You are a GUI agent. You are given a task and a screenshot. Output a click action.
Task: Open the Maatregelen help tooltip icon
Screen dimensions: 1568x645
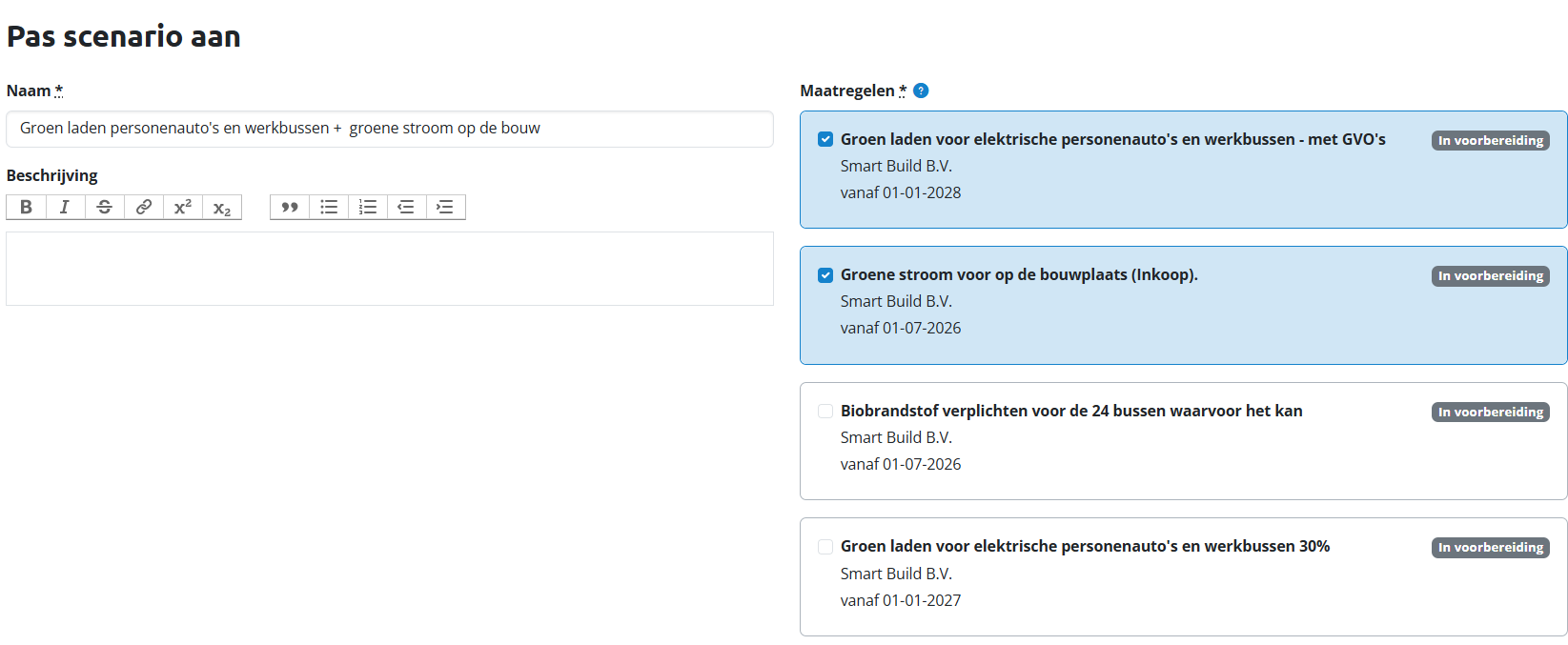pyautogui.click(x=921, y=91)
